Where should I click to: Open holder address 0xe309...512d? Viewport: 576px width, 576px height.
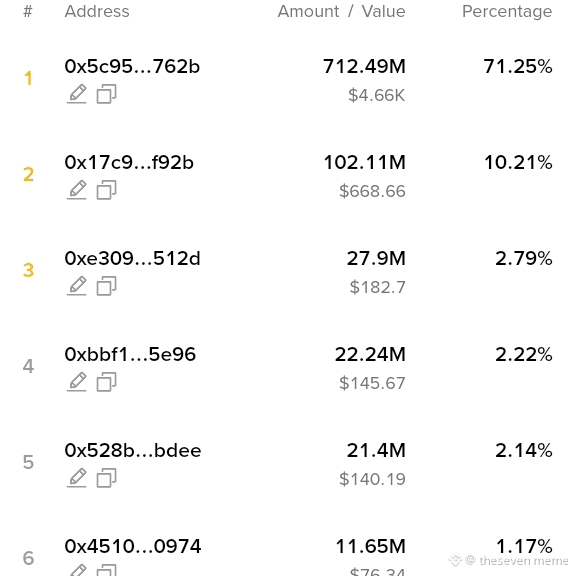[x=133, y=258]
